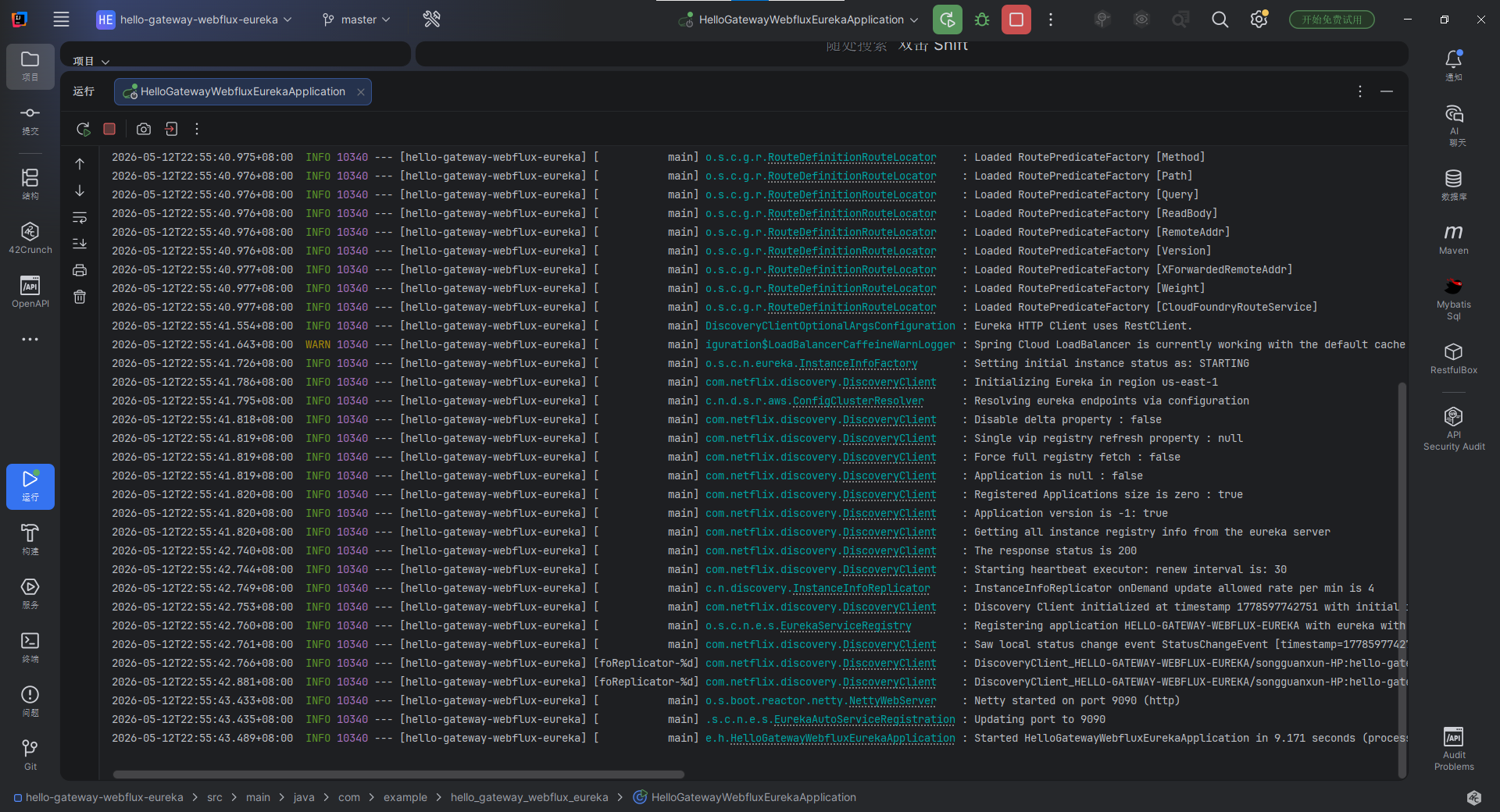Toggle soft-wrap for console output
The height and width of the screenshot is (812, 1500).
coord(80,217)
